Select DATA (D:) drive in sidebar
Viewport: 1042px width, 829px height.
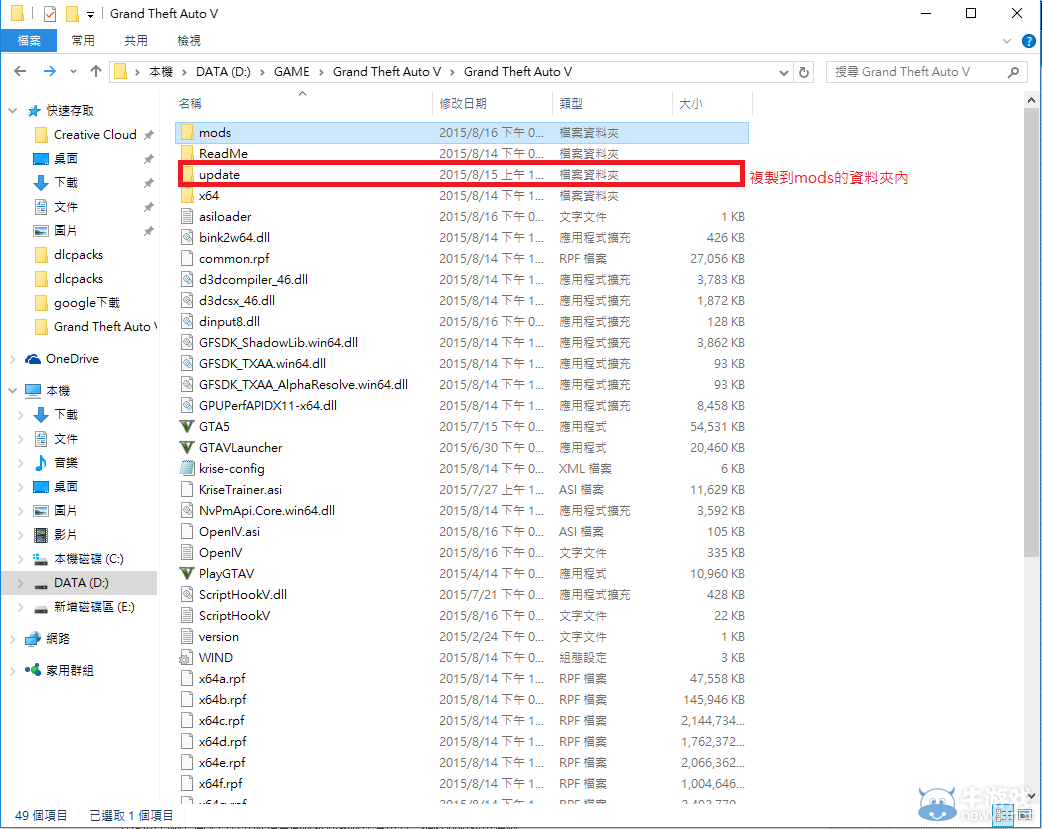pyautogui.click(x=81, y=583)
